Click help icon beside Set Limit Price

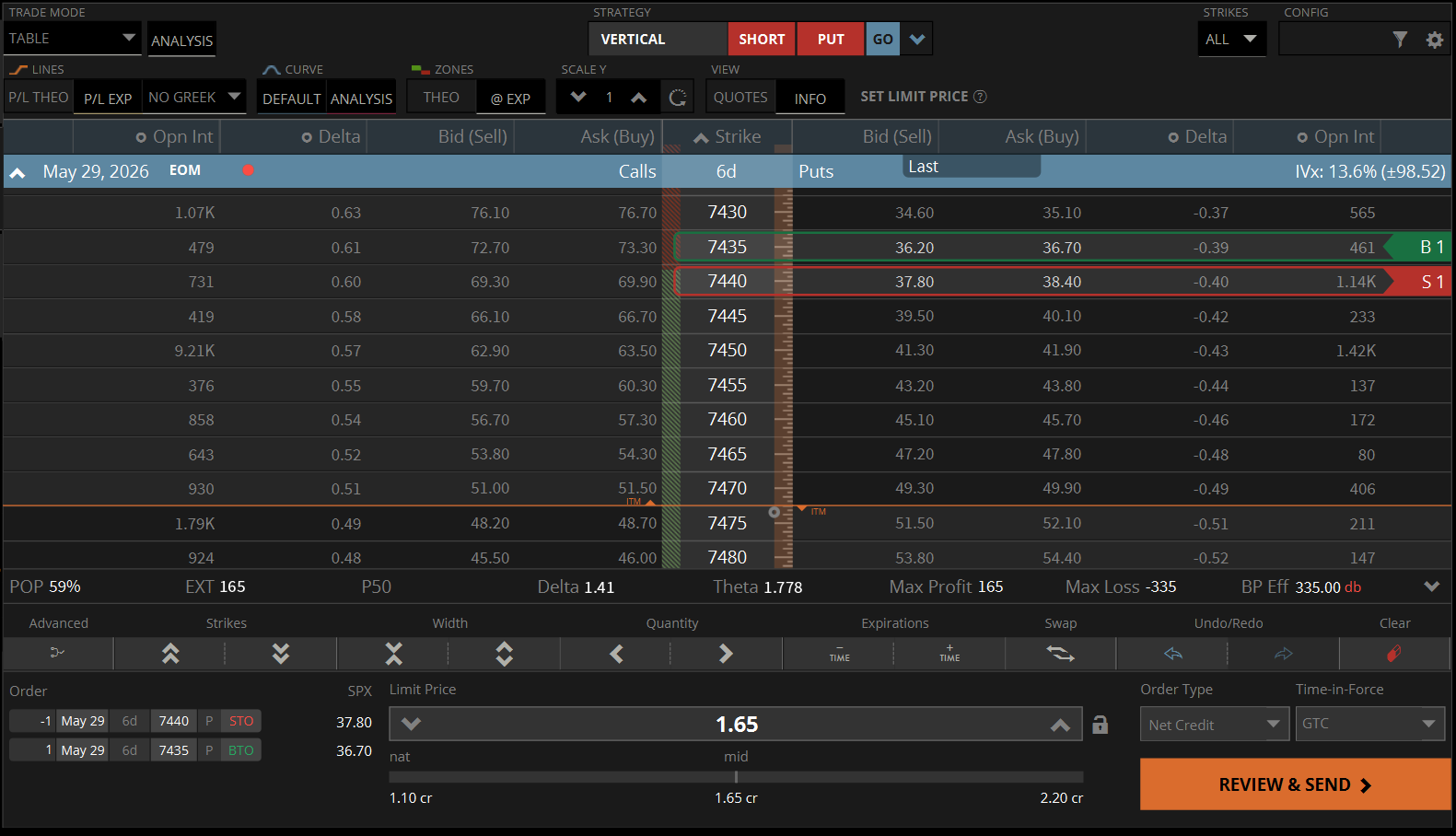point(980,97)
